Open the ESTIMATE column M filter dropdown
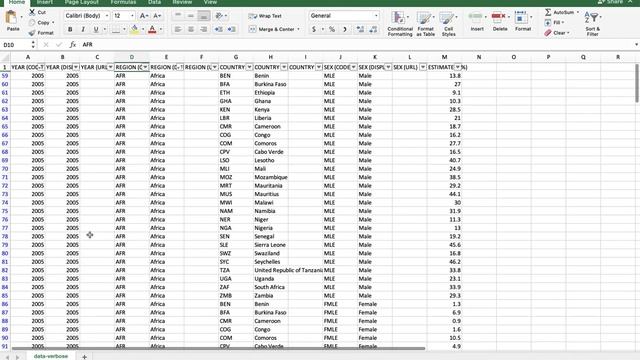Viewport: 640px width, 360px height. [458, 67]
